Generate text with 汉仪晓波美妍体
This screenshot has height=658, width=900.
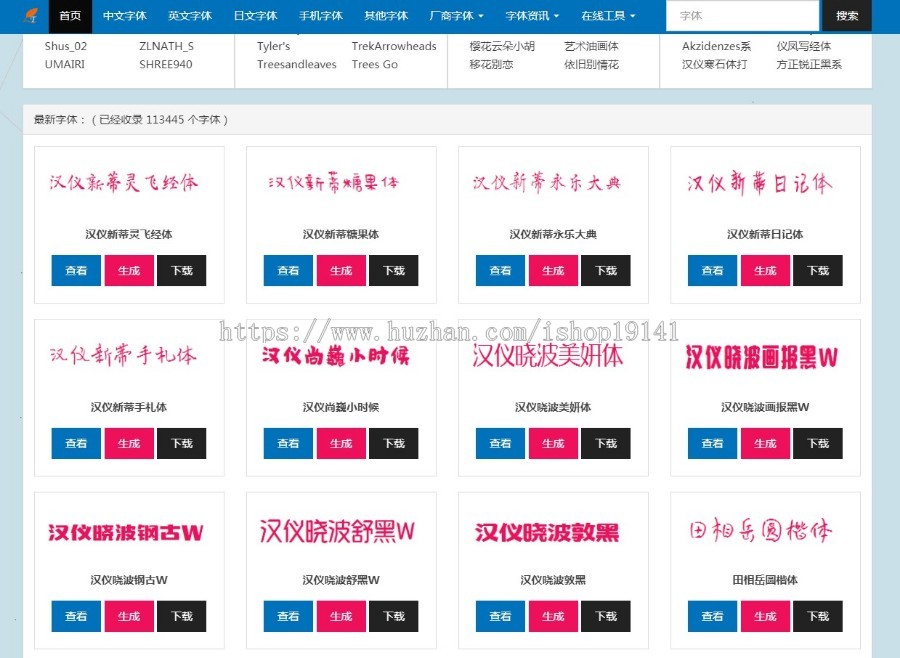point(553,443)
